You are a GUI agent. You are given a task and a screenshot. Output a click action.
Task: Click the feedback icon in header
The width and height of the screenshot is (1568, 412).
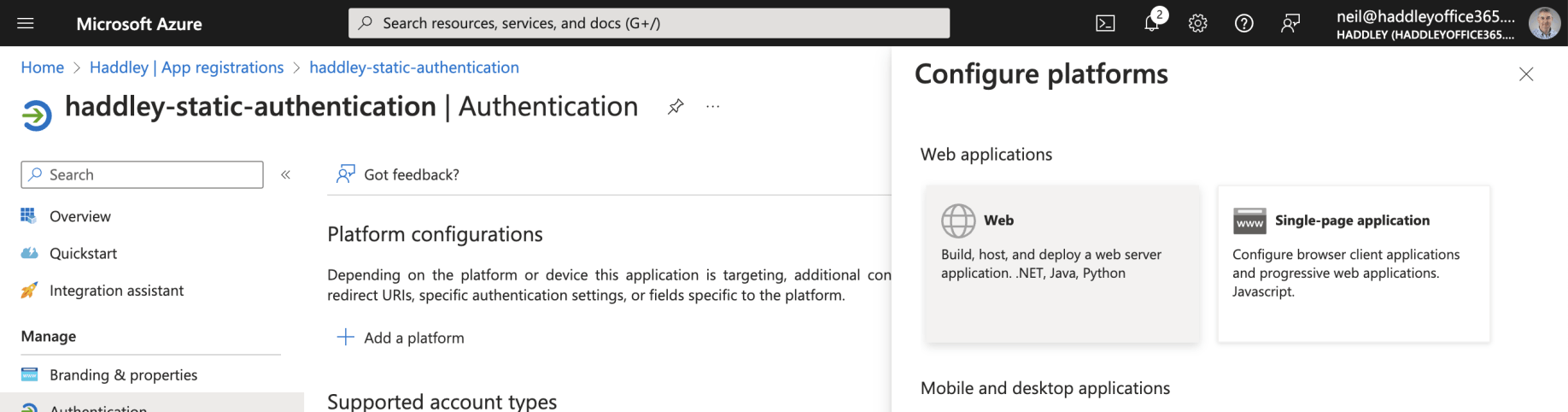[x=1290, y=23]
